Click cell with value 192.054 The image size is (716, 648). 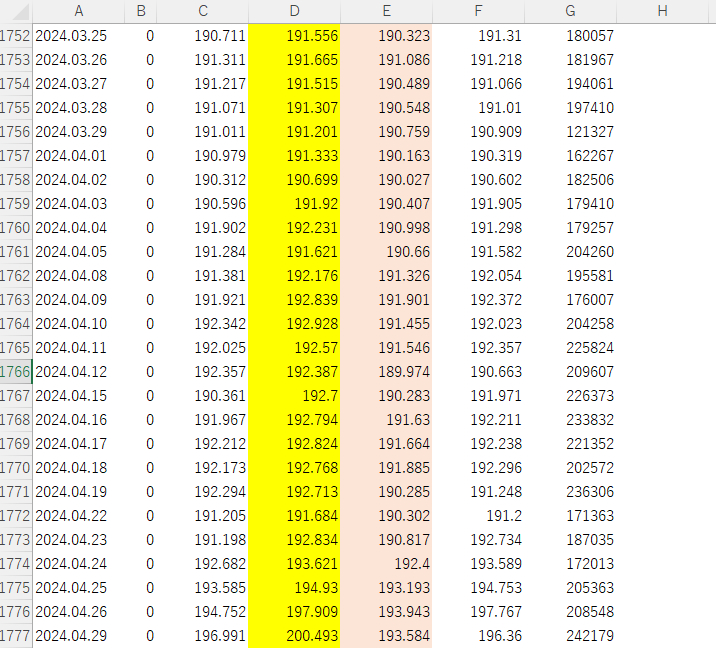[x=478, y=276]
